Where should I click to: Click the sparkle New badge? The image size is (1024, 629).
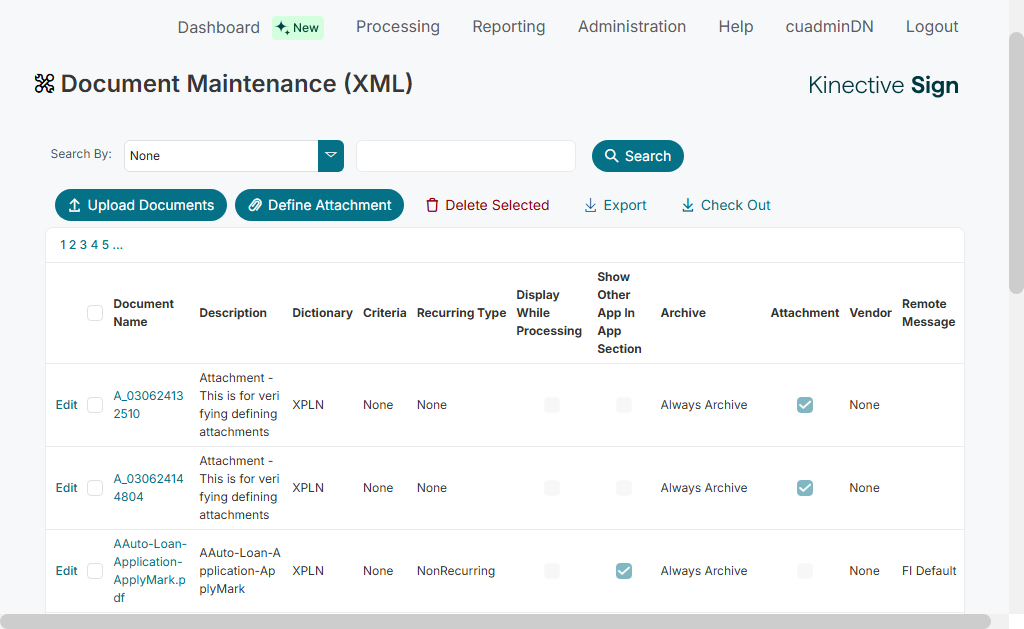click(297, 28)
